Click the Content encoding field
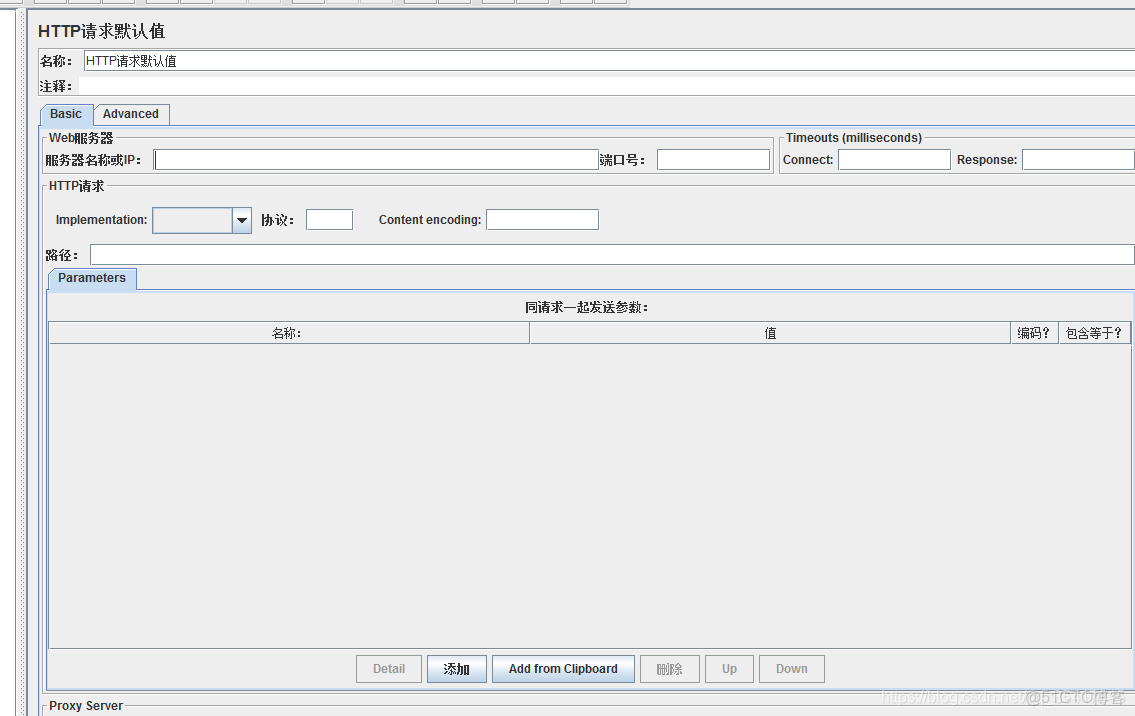1135x716 pixels. point(542,219)
